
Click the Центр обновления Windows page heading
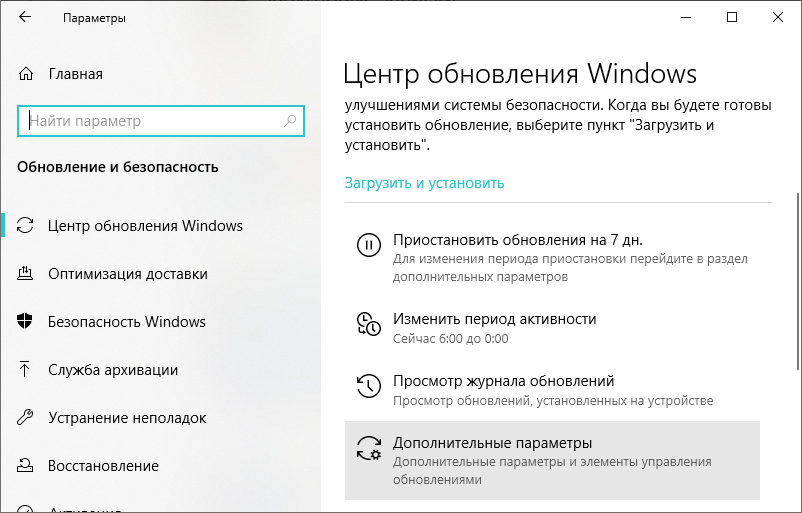pyautogui.click(x=520, y=74)
